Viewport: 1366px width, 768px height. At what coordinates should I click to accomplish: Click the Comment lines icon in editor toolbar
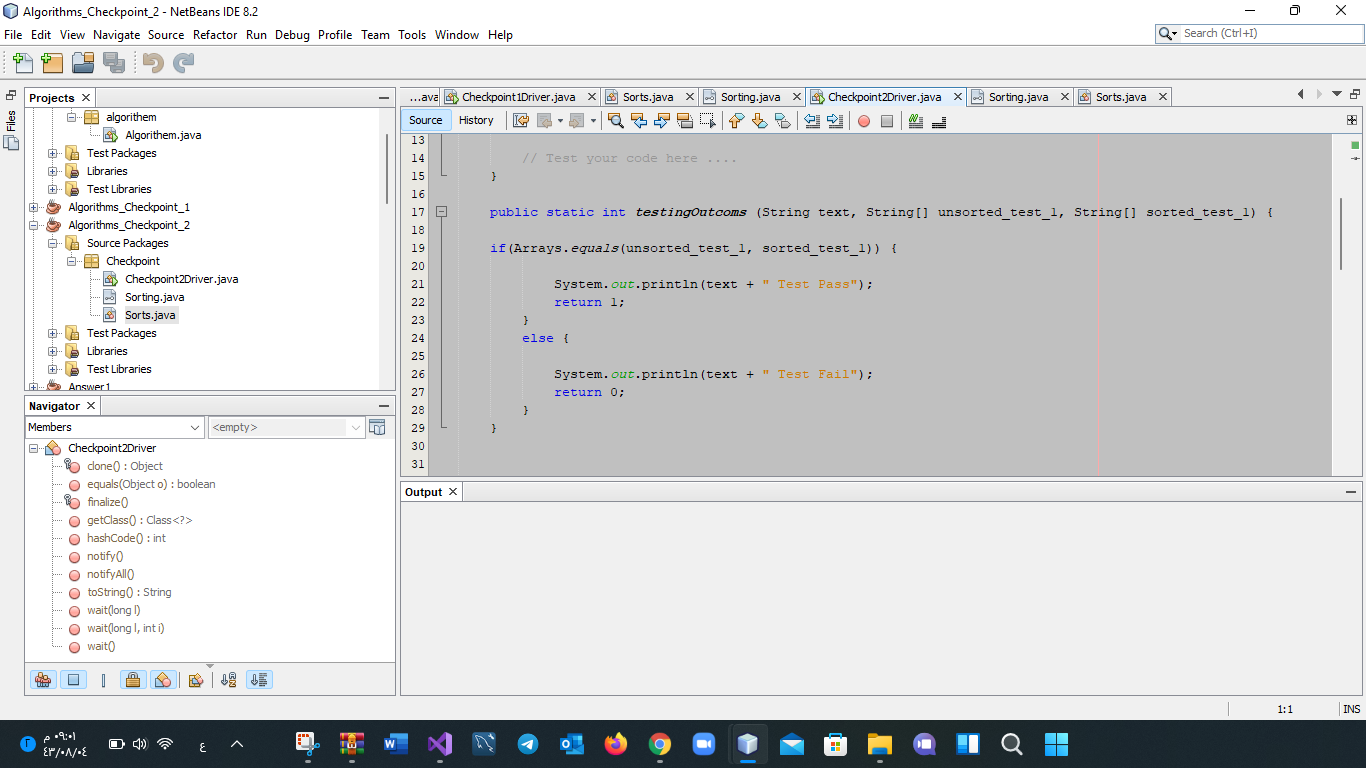(915, 121)
